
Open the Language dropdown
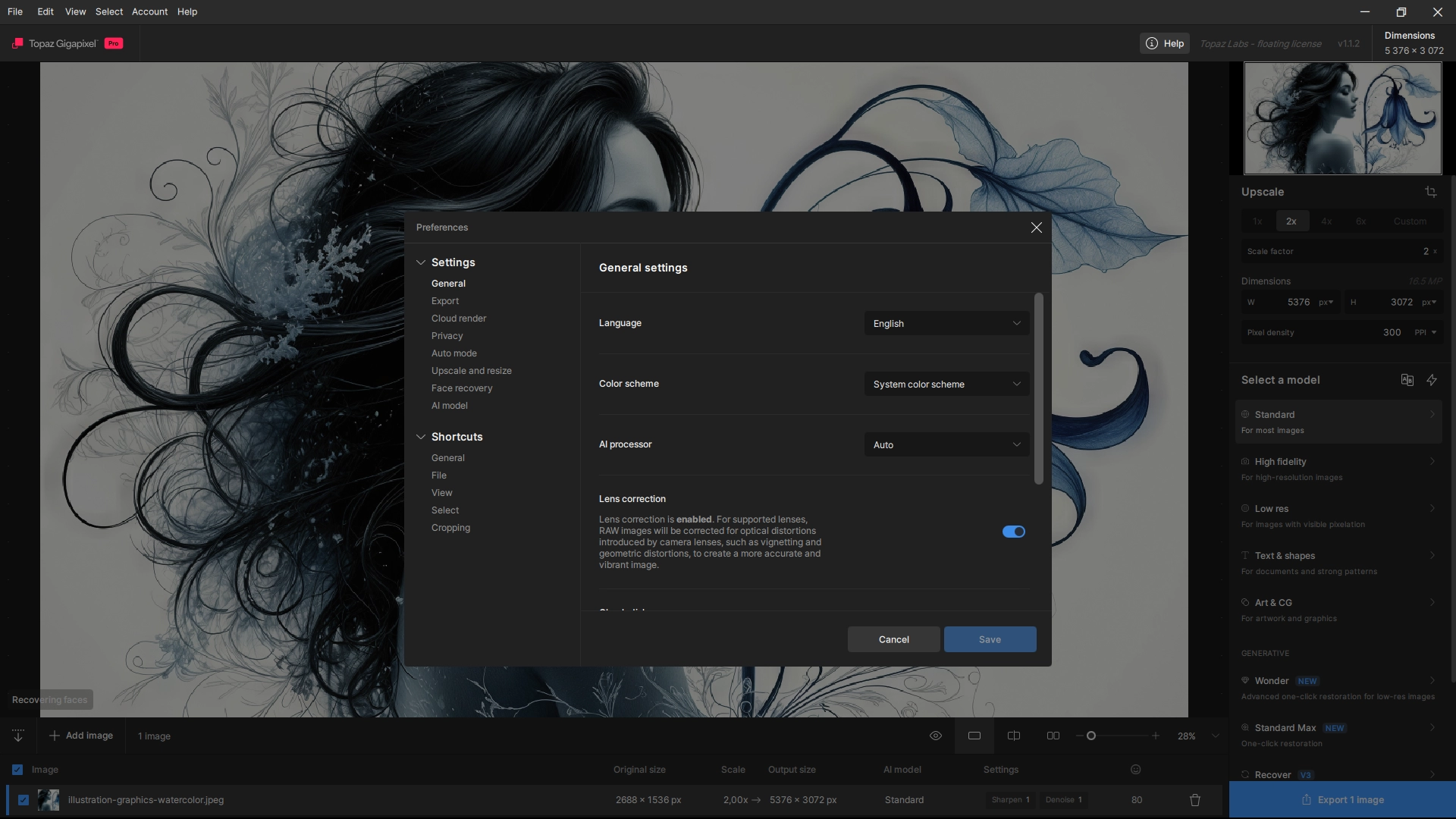(x=946, y=324)
